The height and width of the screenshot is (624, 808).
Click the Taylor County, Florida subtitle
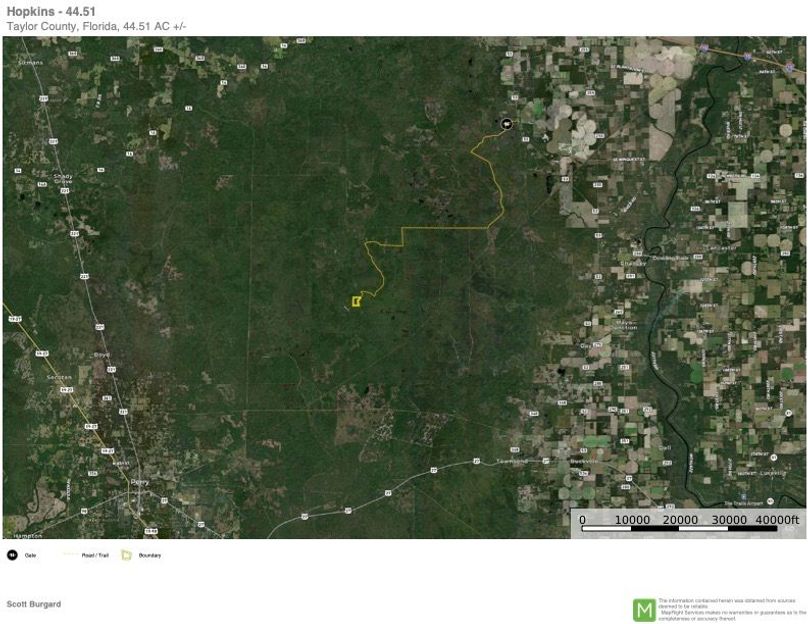click(x=96, y=27)
